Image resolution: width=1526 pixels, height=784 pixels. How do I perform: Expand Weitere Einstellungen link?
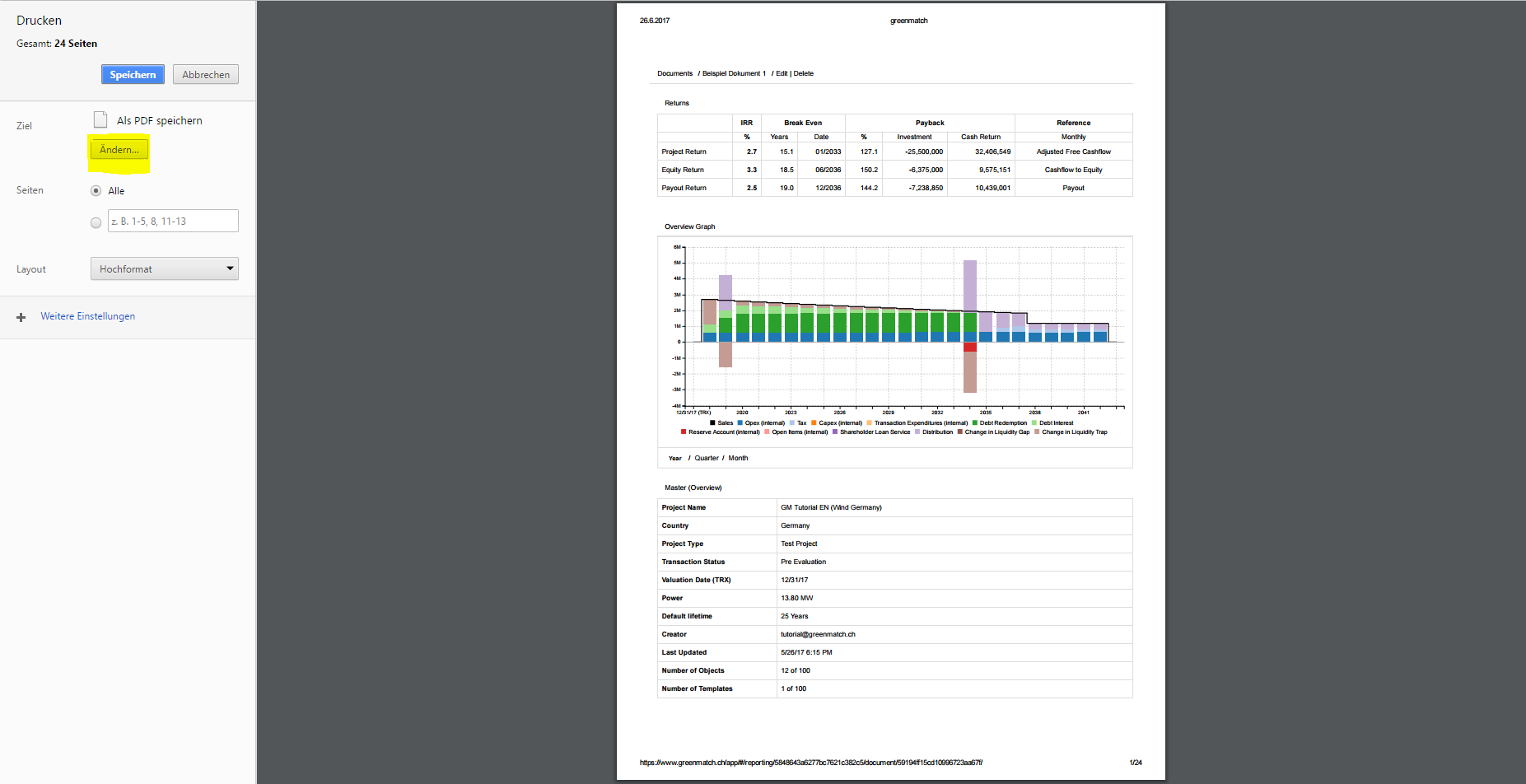87,316
